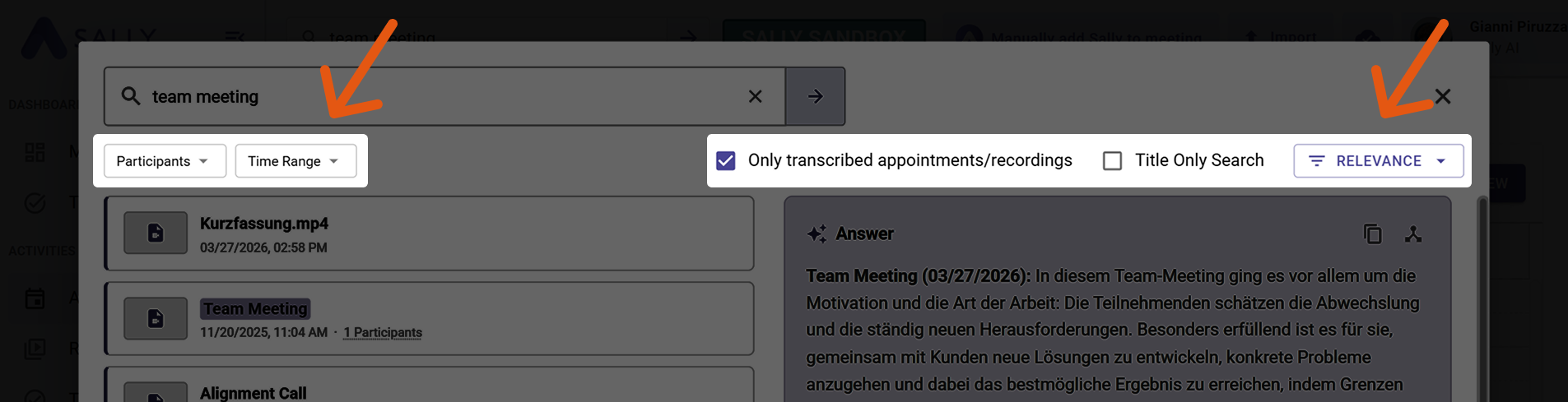Viewport: 1568px width, 402px height.
Task: Uncheck Only transcribed appointments/recordings
Action: (x=726, y=160)
